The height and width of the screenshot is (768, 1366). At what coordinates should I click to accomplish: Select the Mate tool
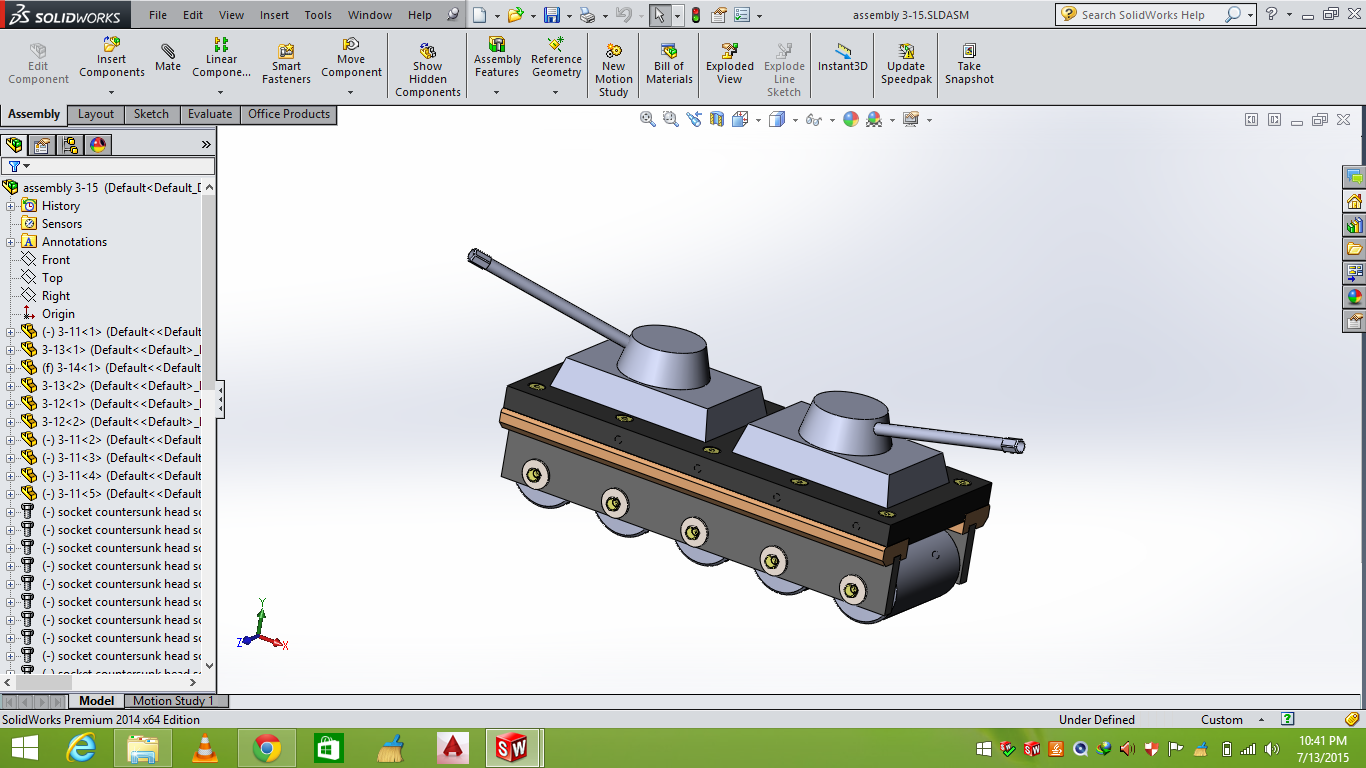(x=168, y=58)
